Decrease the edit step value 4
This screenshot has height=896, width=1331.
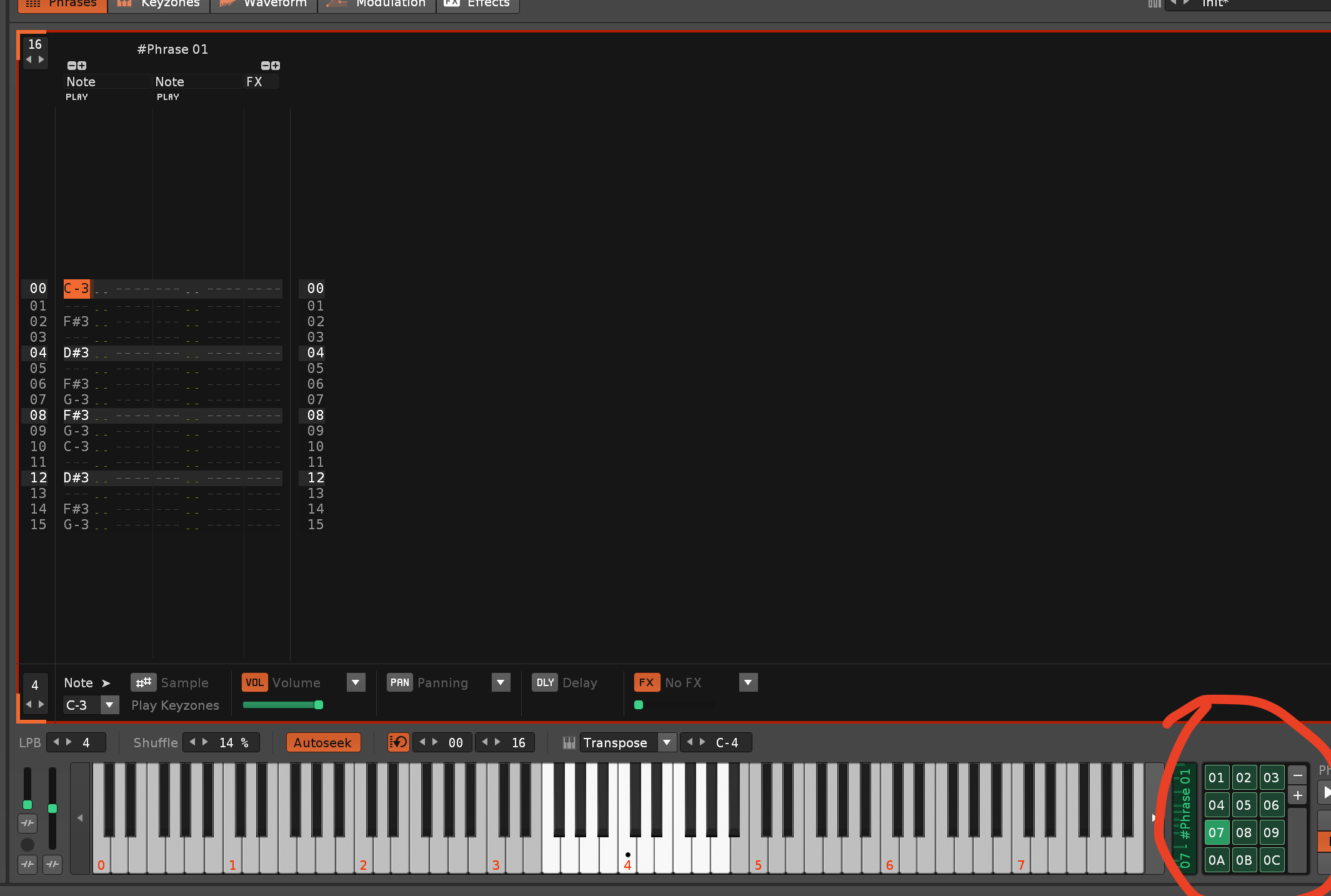click(x=29, y=704)
